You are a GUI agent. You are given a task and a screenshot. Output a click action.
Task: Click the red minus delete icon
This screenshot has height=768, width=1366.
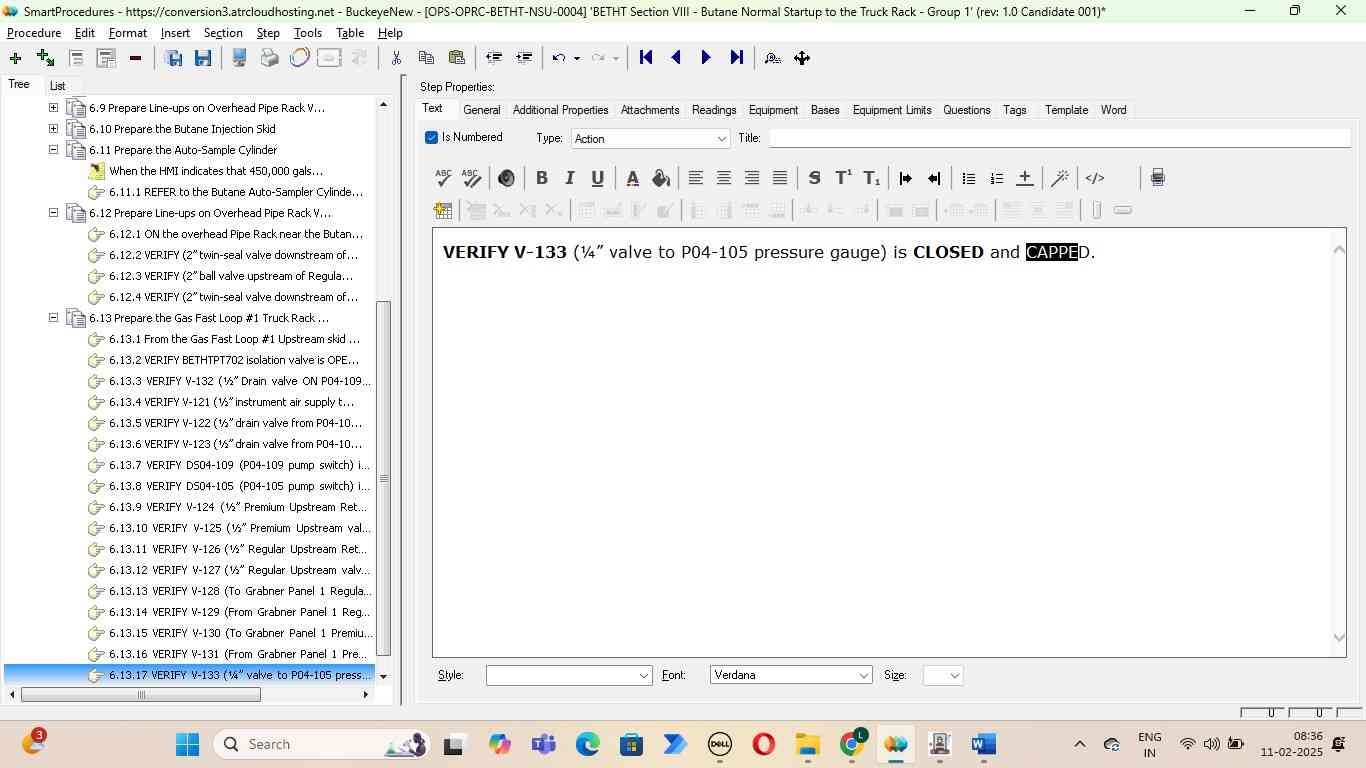pyautogui.click(x=135, y=58)
